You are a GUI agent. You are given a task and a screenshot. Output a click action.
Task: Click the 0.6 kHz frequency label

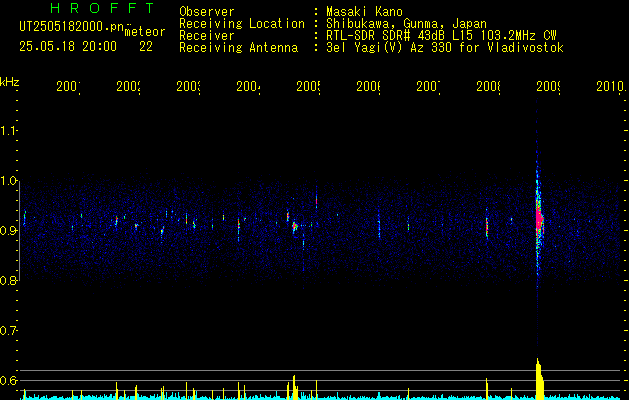[x=9, y=380]
